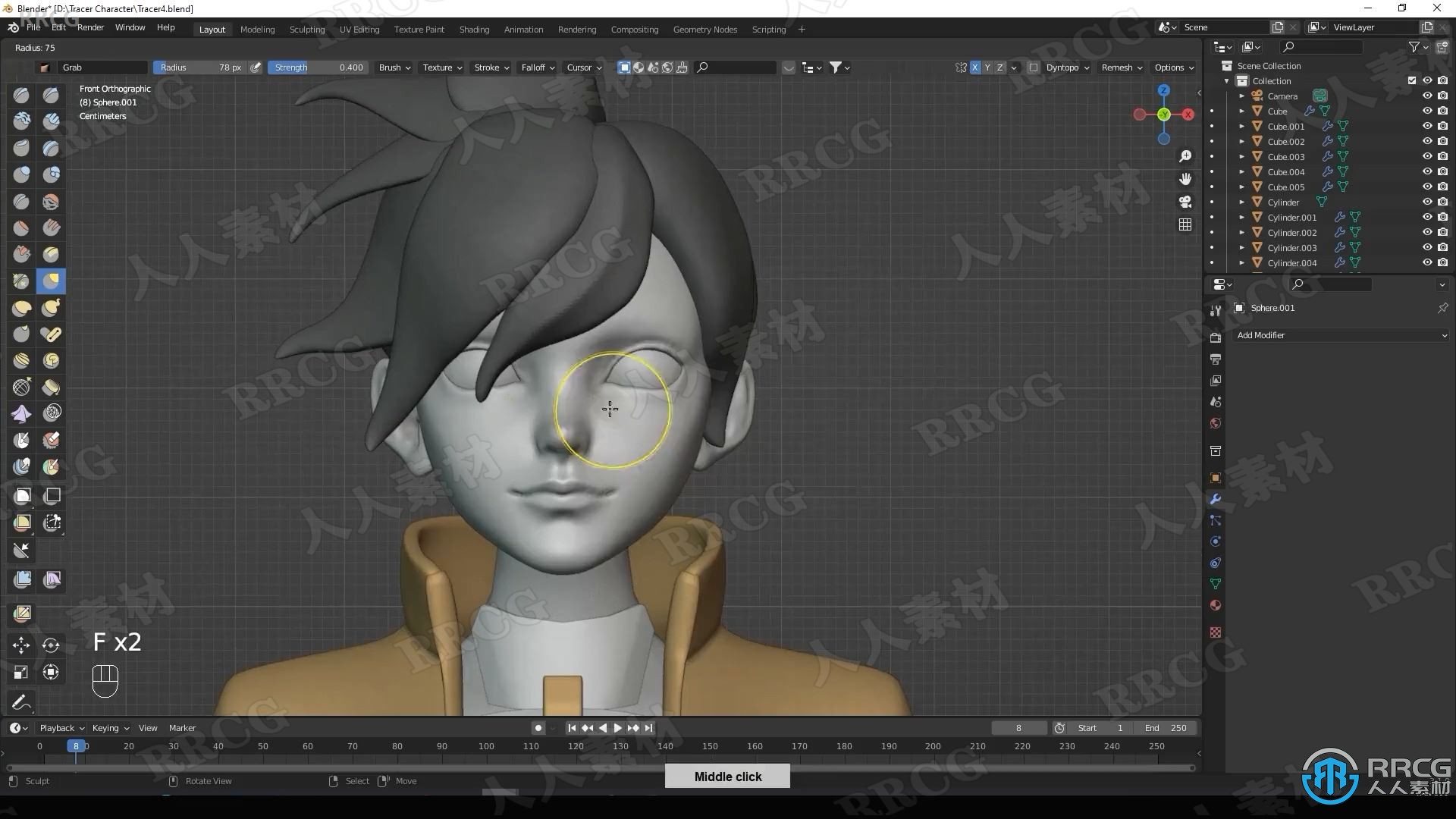The height and width of the screenshot is (819, 1456).
Task: Hide Cube.003 with its eye icon
Action: [1427, 157]
